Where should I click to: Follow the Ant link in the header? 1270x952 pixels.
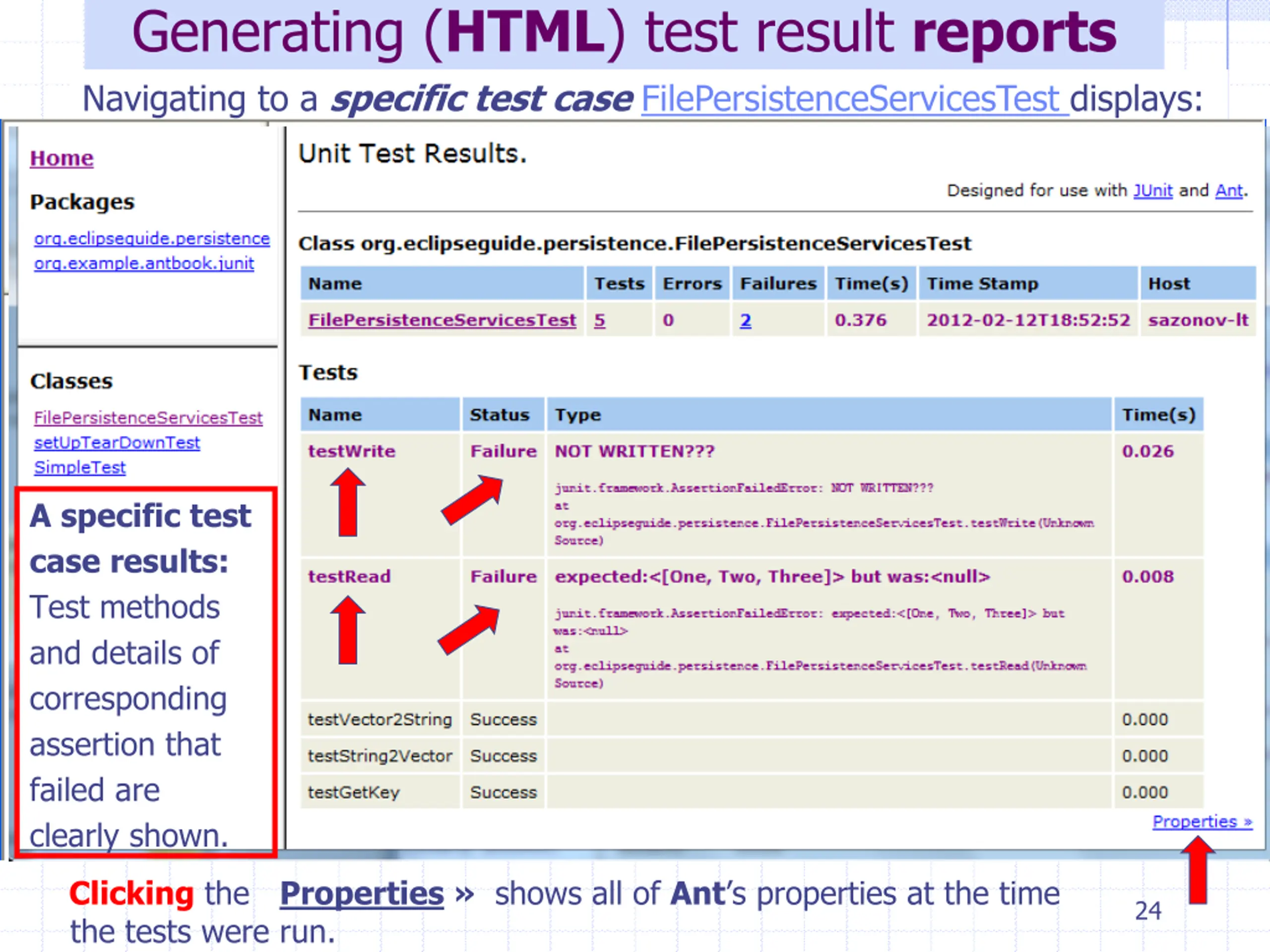point(1229,190)
